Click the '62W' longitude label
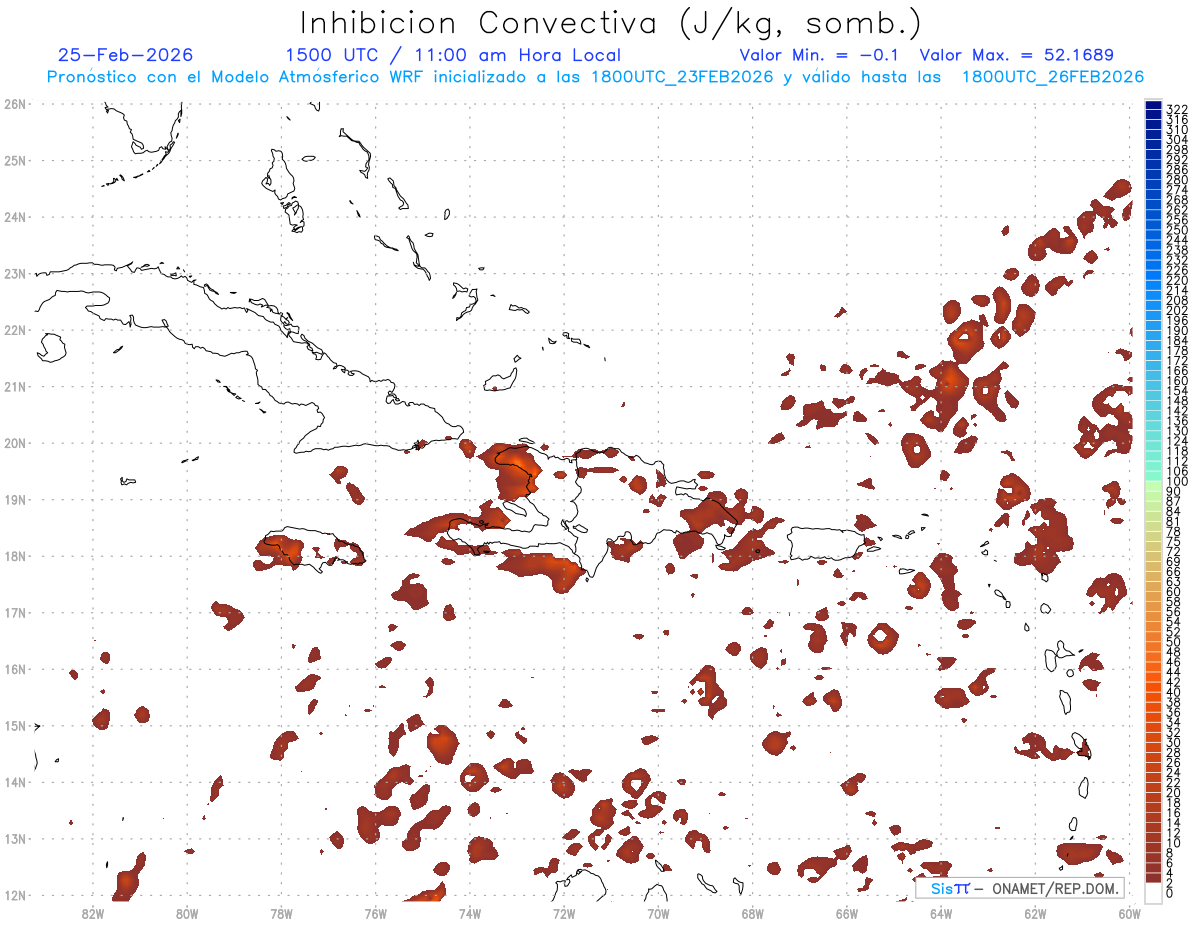1200x927 pixels. 1035,913
